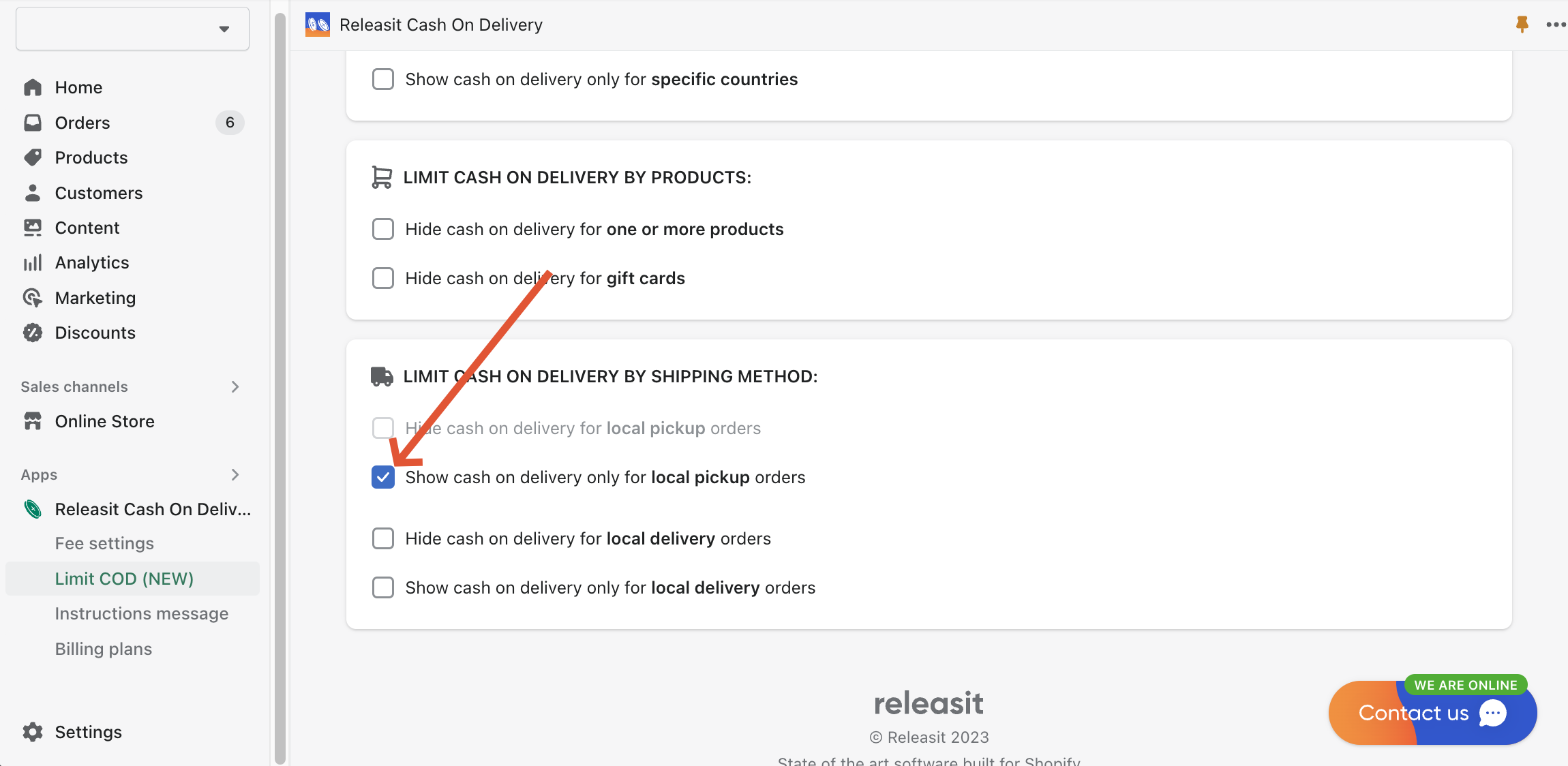Uncheck show COD only for local pickup orders

(383, 477)
